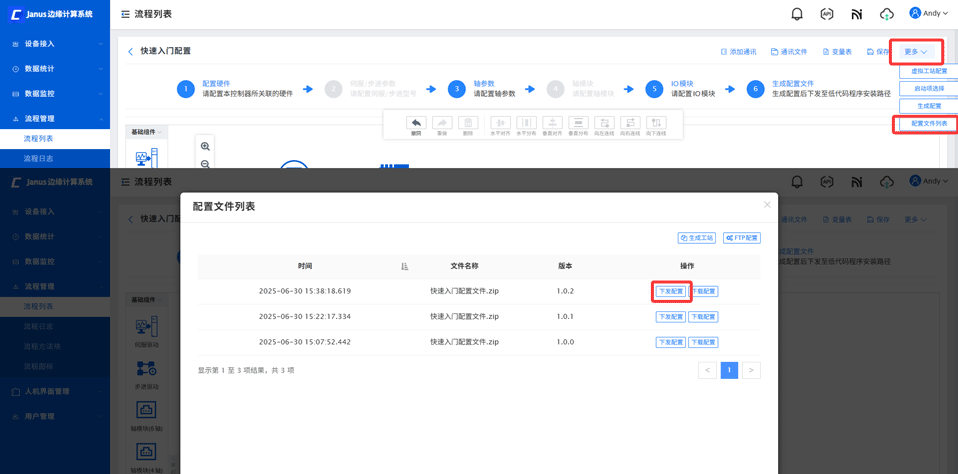Image resolution: width=958 pixels, height=474 pixels.
Task: Click the 撤回 (undo) toolbar icon
Action: point(416,124)
